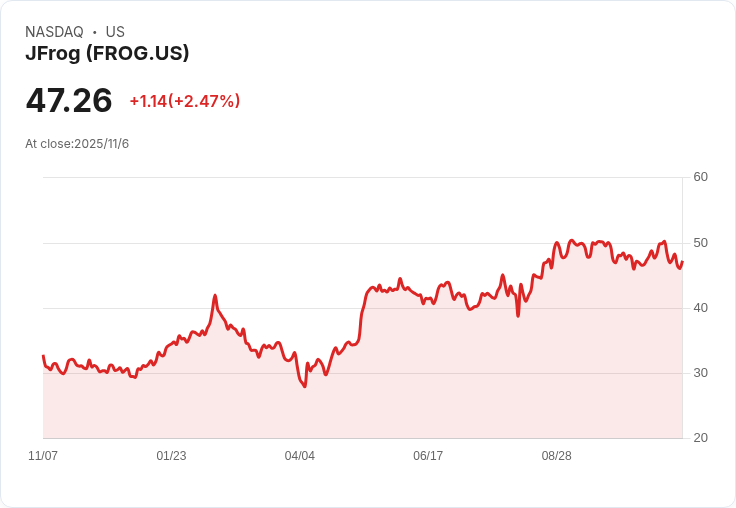Screen dimensions: 736x508
Task: Click the NASDAQ exchange label
Action: click(54, 32)
